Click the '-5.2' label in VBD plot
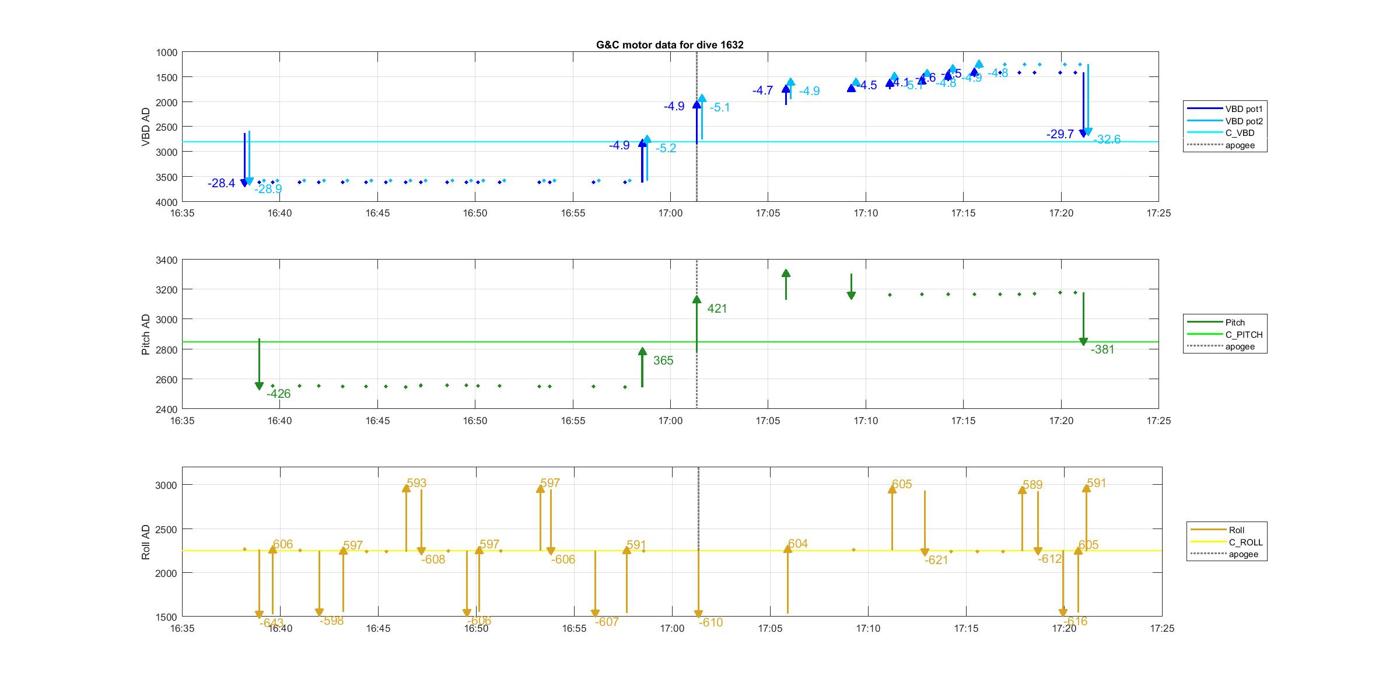 click(x=666, y=148)
